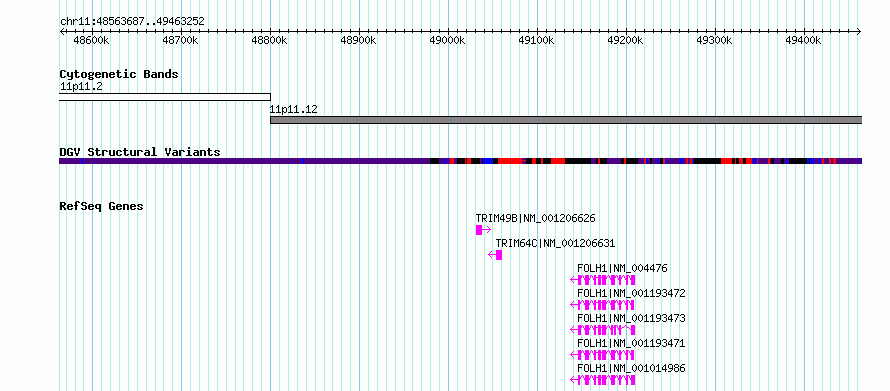This screenshot has height=391, width=890.
Task: Select the TRIM64C gene glyph
Action: pos(495,255)
